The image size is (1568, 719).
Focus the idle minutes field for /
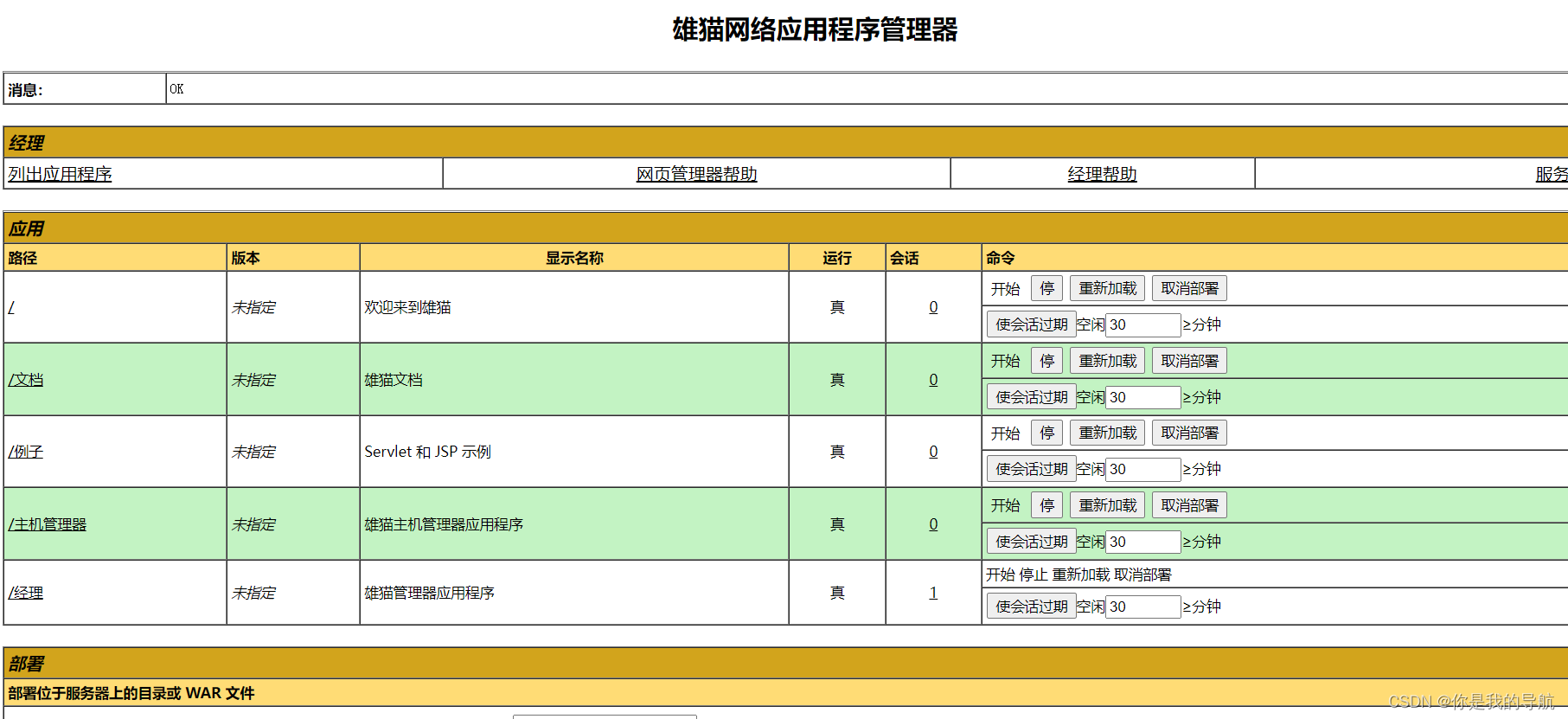coord(1143,324)
